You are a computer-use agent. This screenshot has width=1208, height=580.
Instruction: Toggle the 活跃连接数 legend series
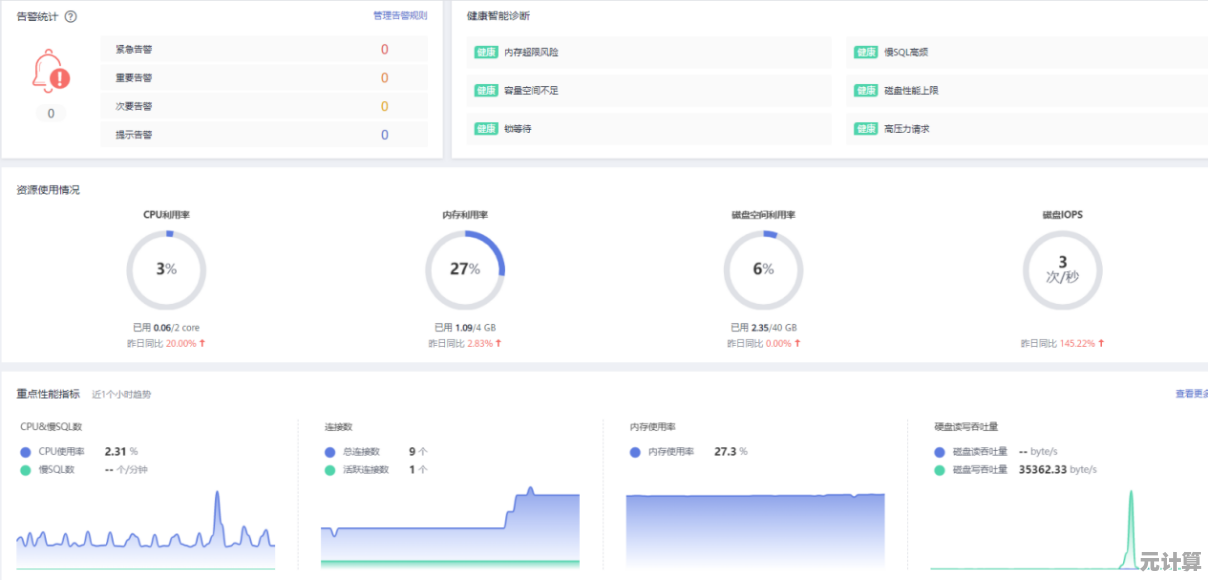point(330,470)
